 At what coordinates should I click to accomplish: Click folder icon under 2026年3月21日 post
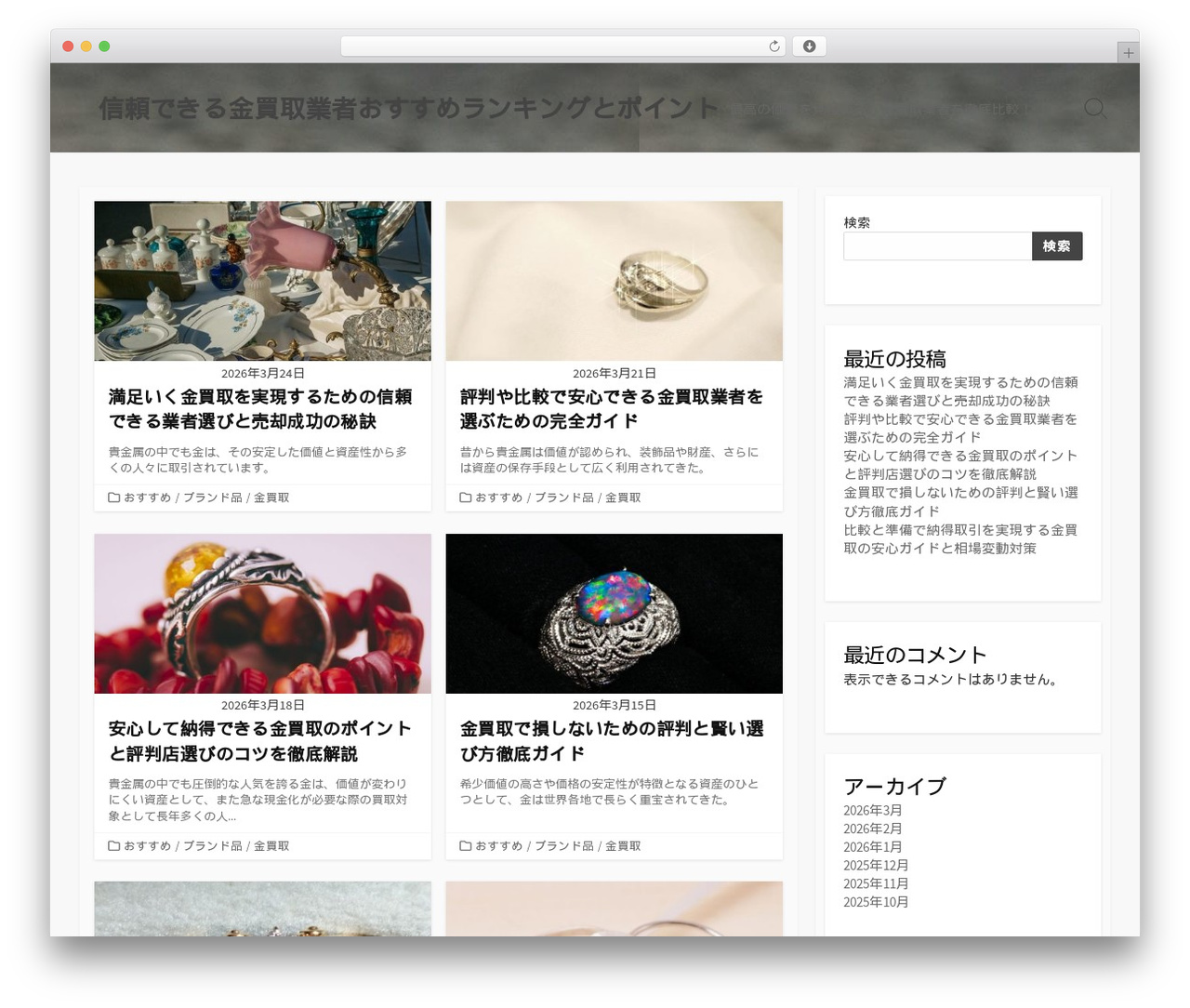pyautogui.click(x=465, y=497)
